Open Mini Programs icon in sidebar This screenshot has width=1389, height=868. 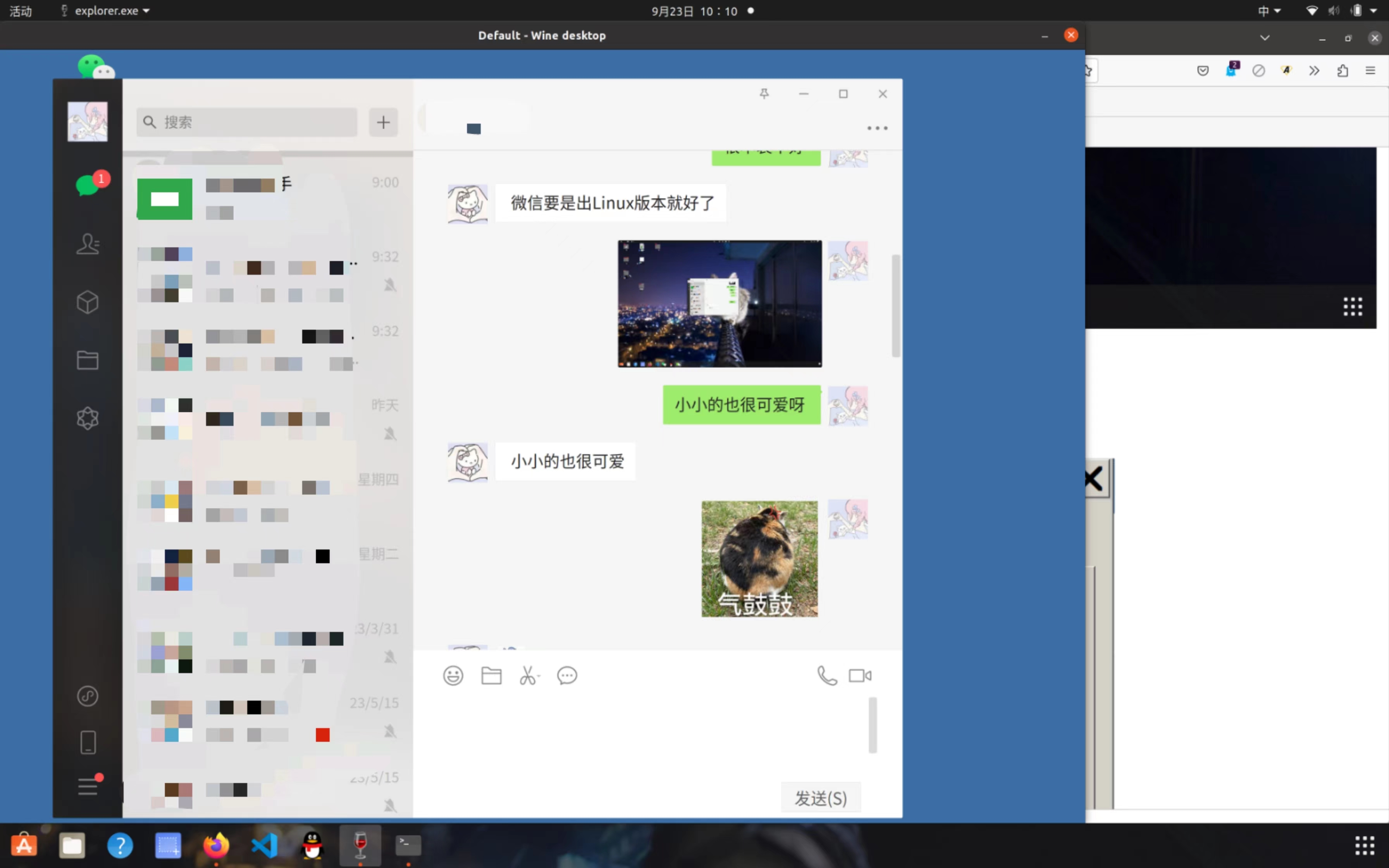tap(88, 696)
